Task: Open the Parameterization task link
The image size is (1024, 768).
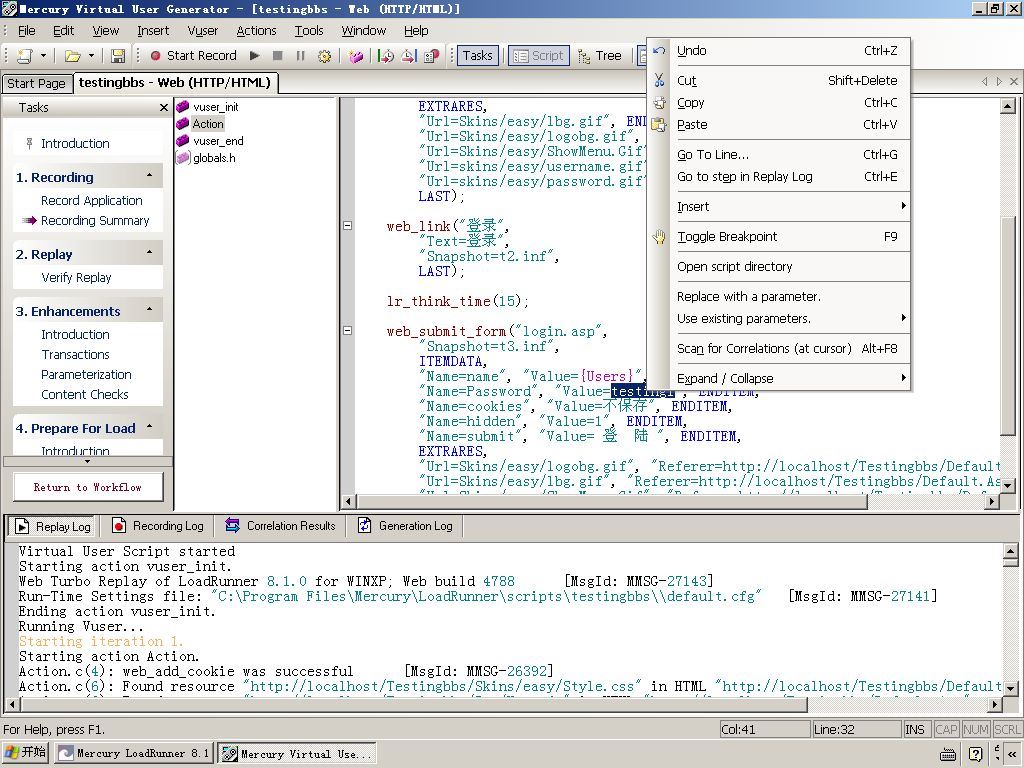Action: pos(86,375)
